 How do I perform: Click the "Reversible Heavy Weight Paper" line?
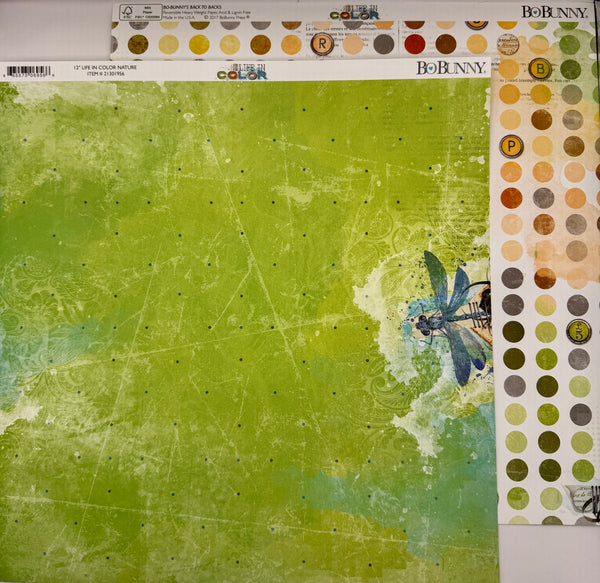click(x=207, y=12)
